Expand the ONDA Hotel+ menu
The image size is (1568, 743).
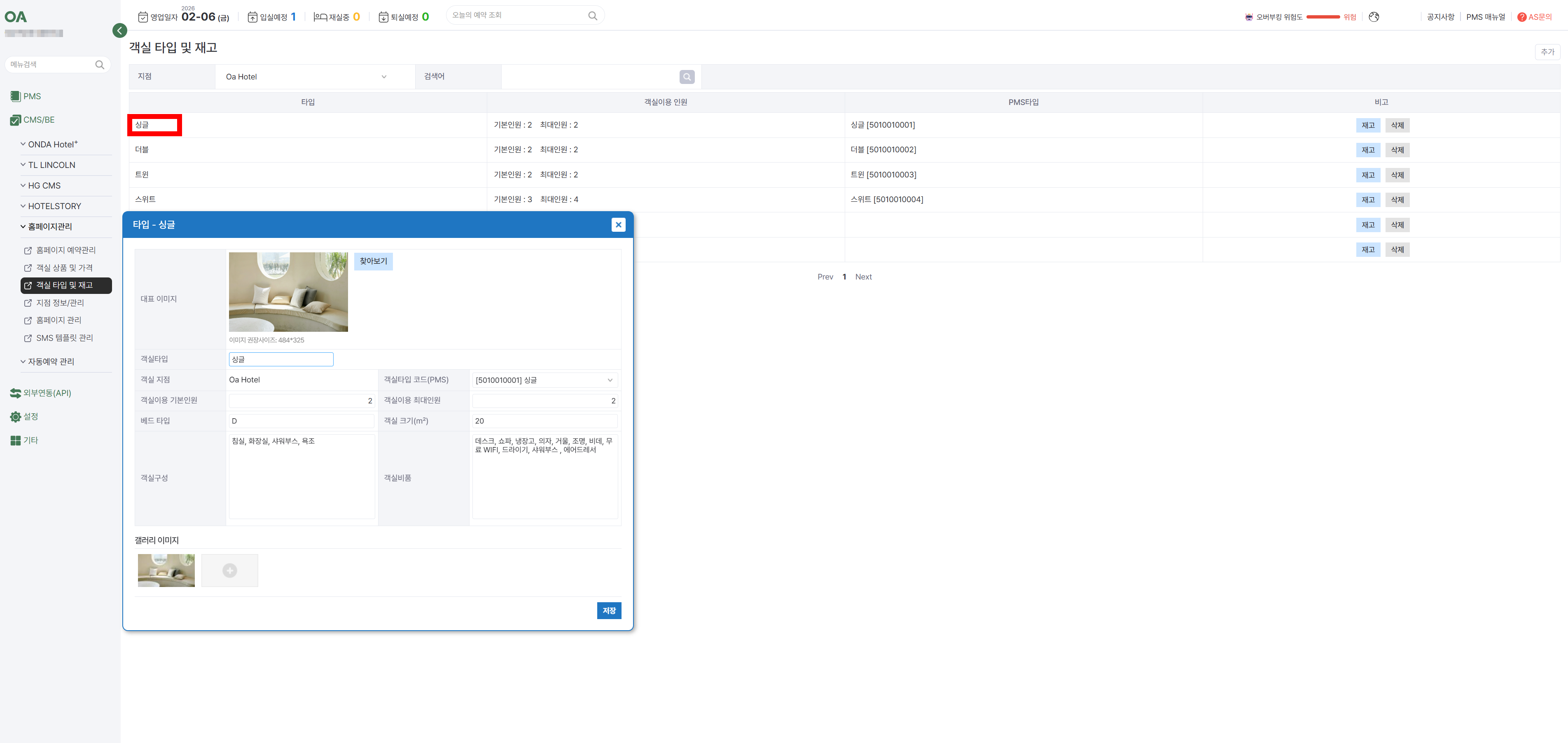pyautogui.click(x=52, y=145)
